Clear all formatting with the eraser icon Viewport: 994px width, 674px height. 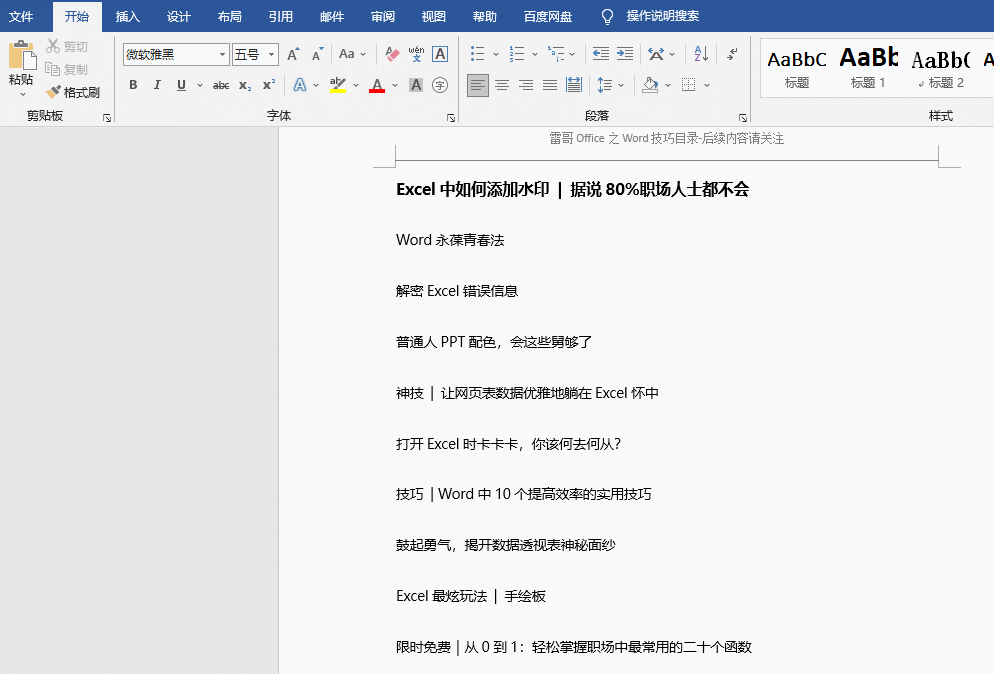pyautogui.click(x=392, y=55)
